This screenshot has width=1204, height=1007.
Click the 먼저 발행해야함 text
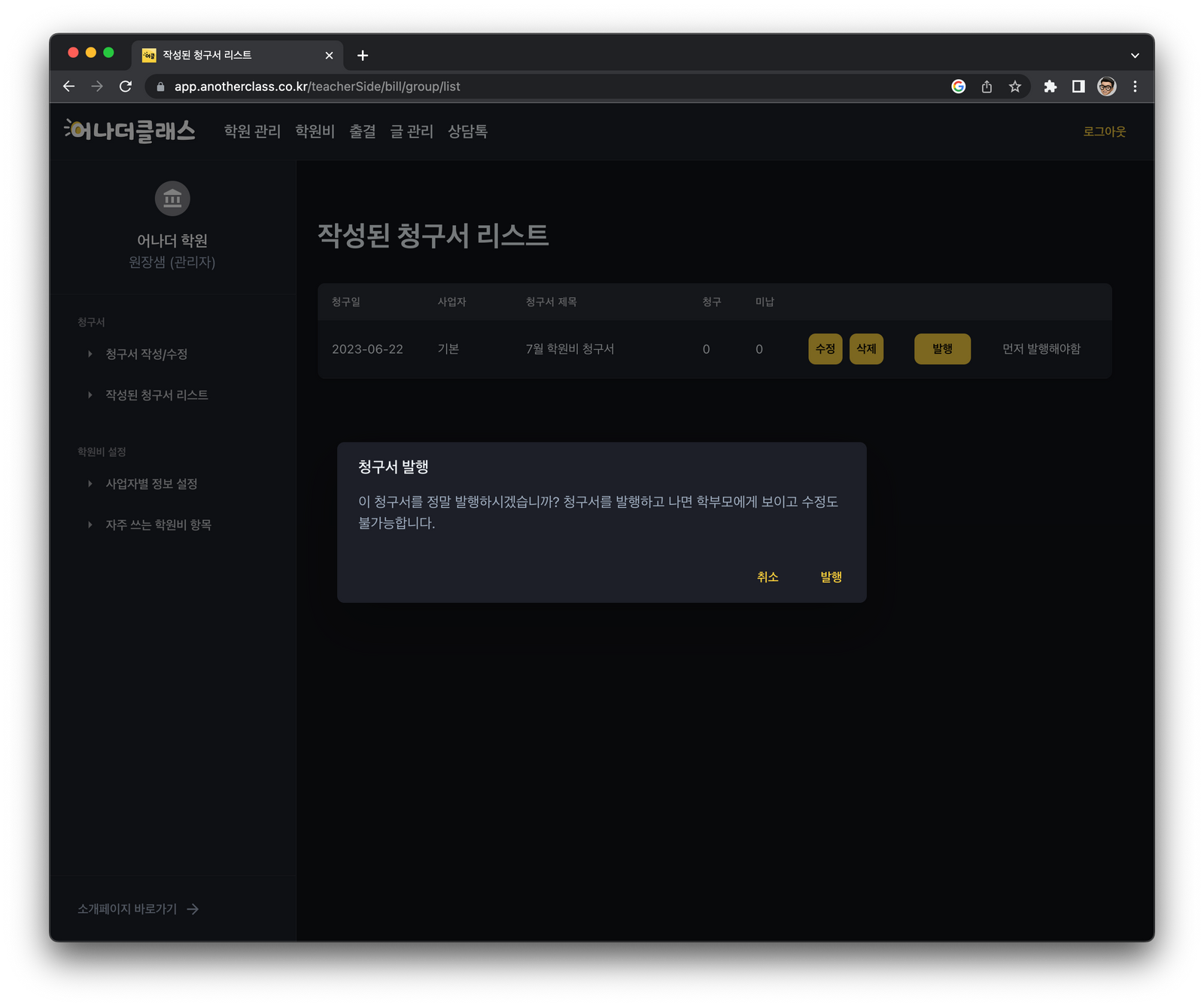[x=1041, y=349]
